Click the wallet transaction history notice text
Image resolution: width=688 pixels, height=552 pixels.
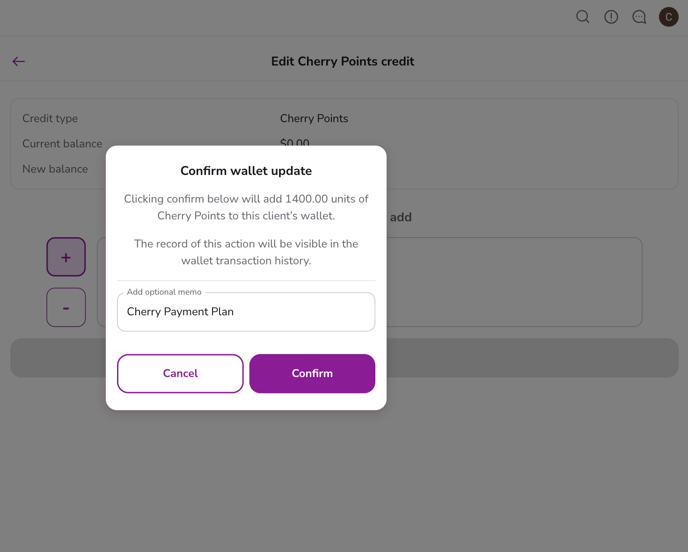(246, 252)
